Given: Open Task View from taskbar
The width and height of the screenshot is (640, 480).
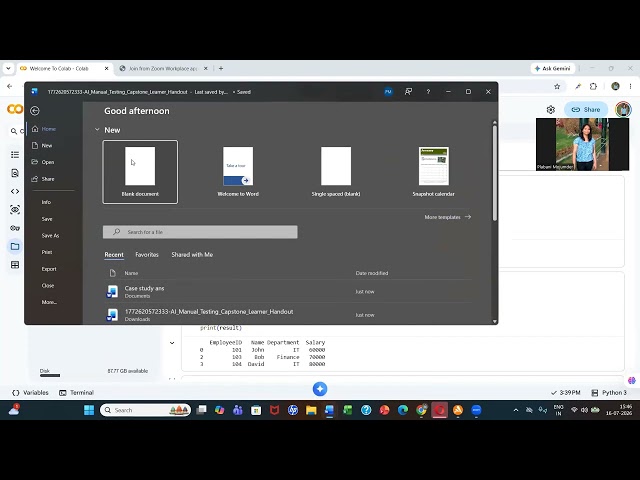Looking at the screenshot, I should [x=201, y=410].
